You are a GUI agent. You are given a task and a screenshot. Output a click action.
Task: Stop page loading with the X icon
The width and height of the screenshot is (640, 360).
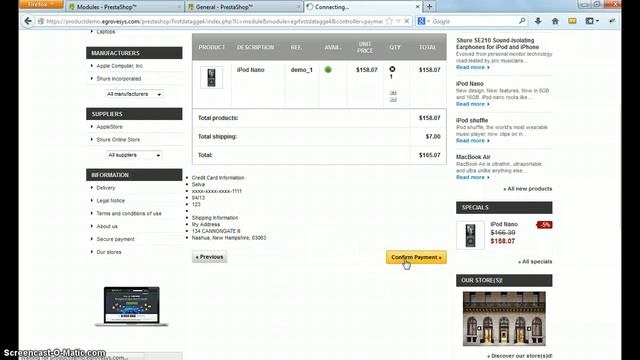pos(407,21)
